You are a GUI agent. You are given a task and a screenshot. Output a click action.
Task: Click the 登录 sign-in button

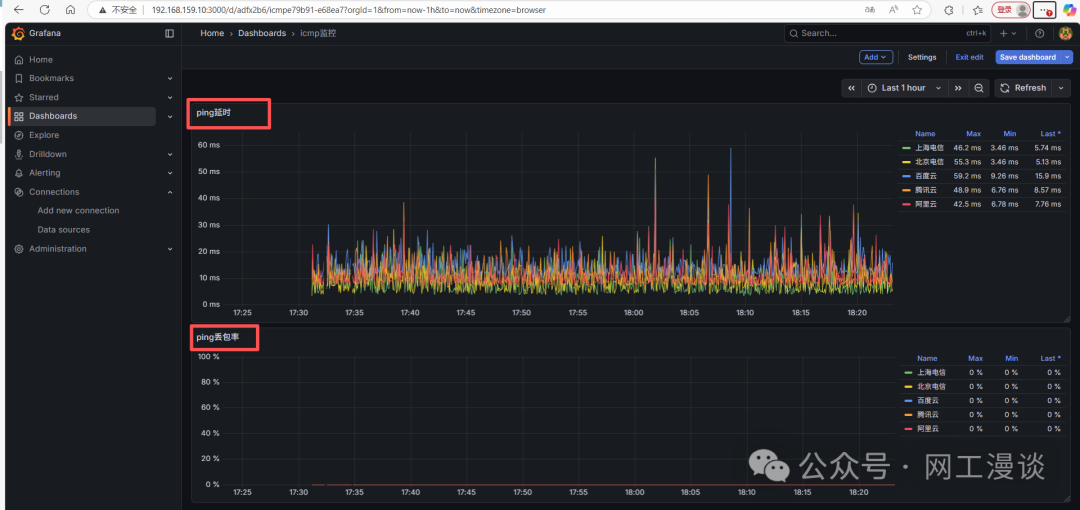[x=1010, y=10]
